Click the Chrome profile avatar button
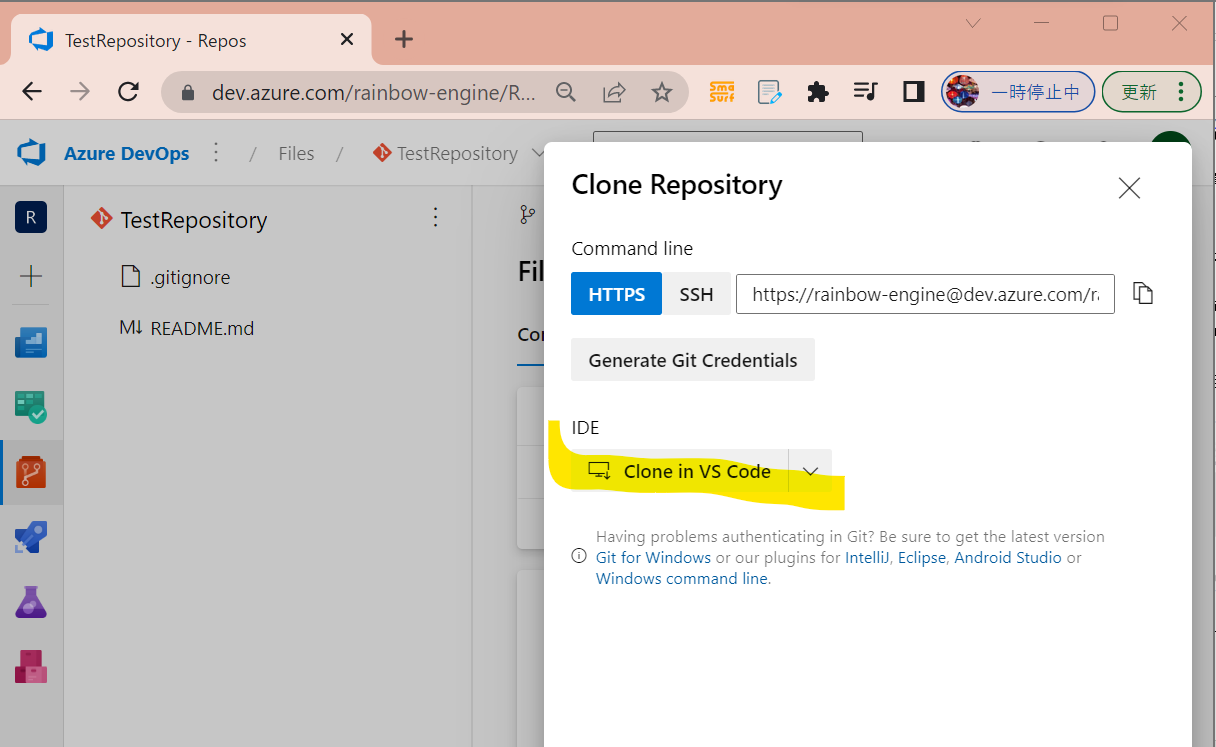 pyautogui.click(x=1018, y=92)
